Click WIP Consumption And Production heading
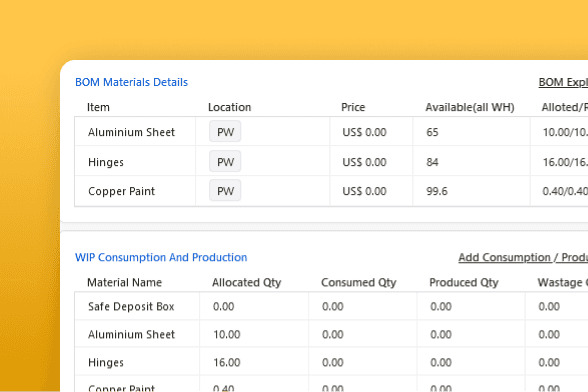 pos(161,257)
